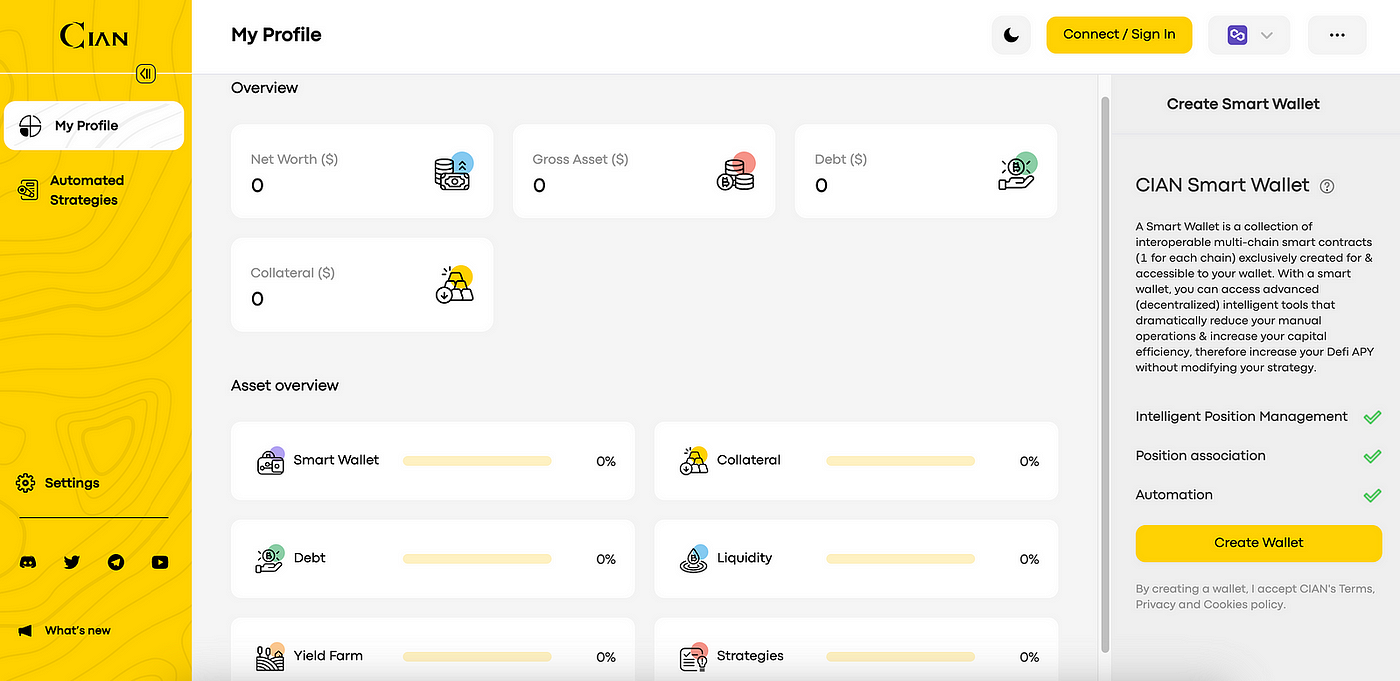Click Connect / Sign In button
Image resolution: width=1400 pixels, height=681 pixels.
tap(1119, 35)
